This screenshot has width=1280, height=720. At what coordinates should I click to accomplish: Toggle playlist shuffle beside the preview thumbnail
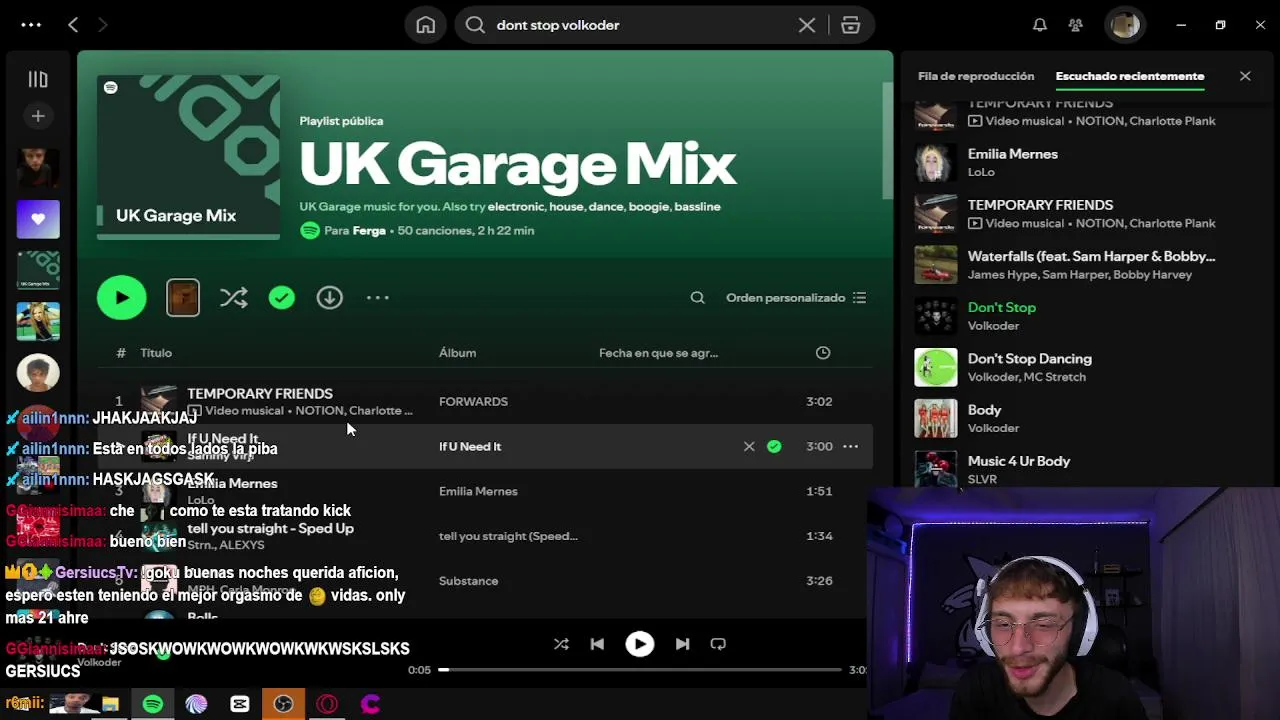click(x=234, y=297)
